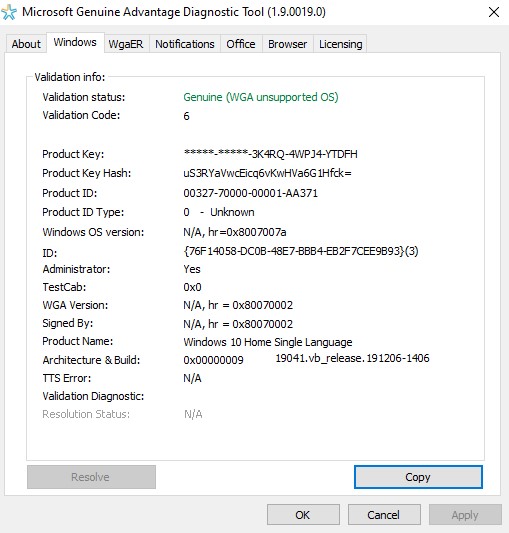Click the 'Product Key Hash:' label
The width and height of the screenshot is (509, 533).
click(86, 173)
